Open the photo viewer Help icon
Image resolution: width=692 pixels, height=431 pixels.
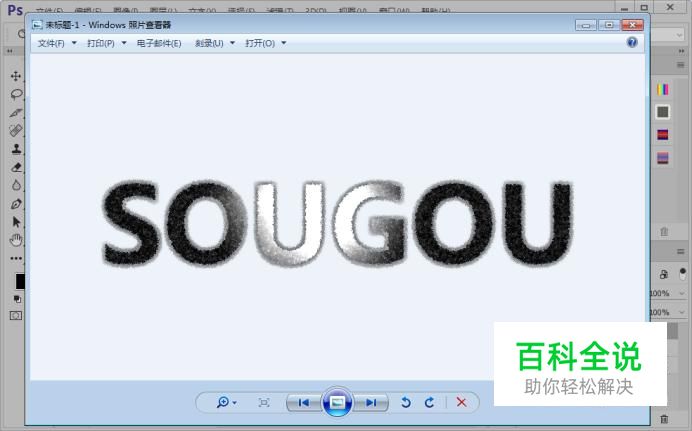point(632,42)
